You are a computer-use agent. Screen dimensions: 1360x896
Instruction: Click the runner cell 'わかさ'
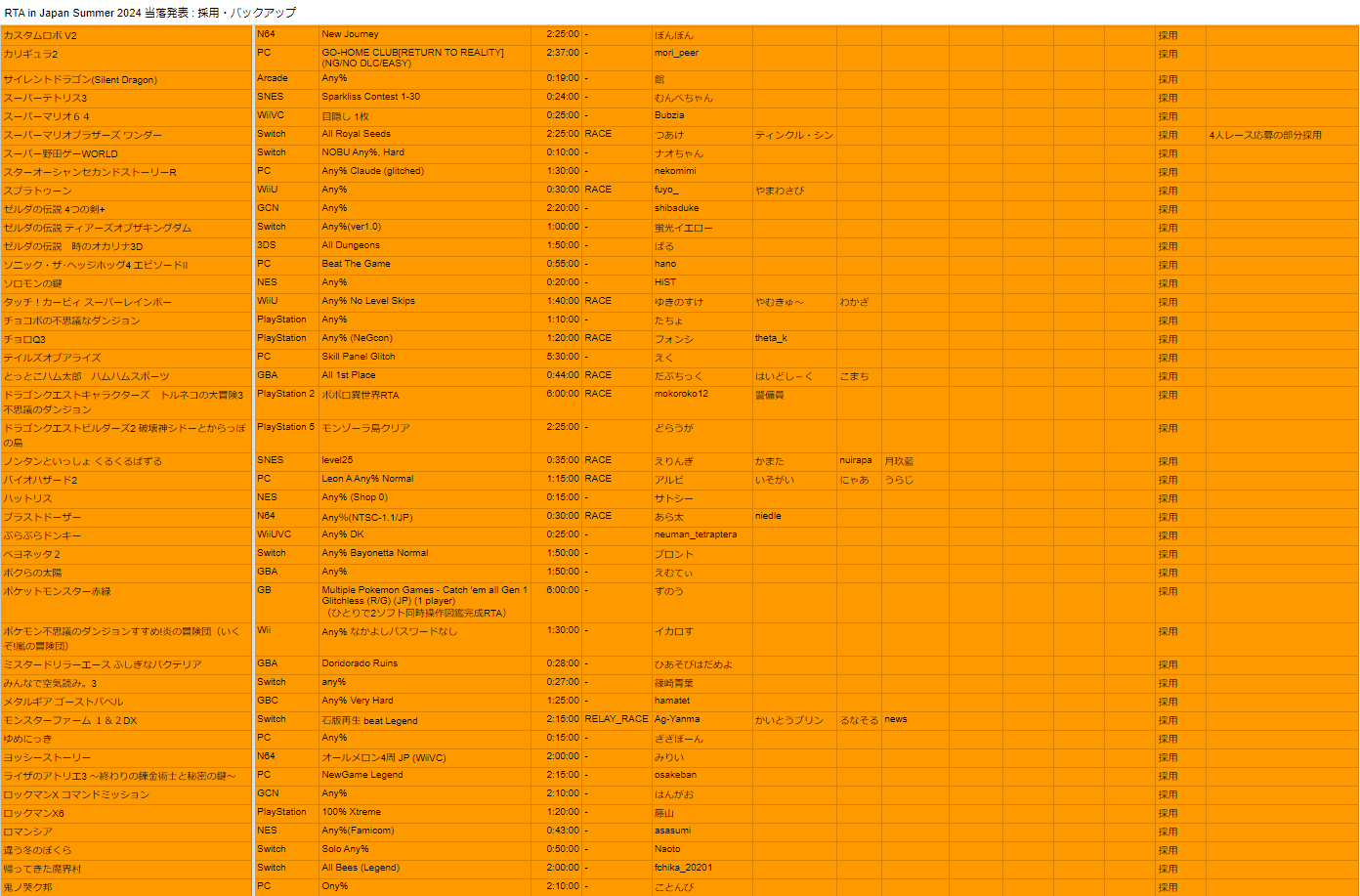coord(859,303)
